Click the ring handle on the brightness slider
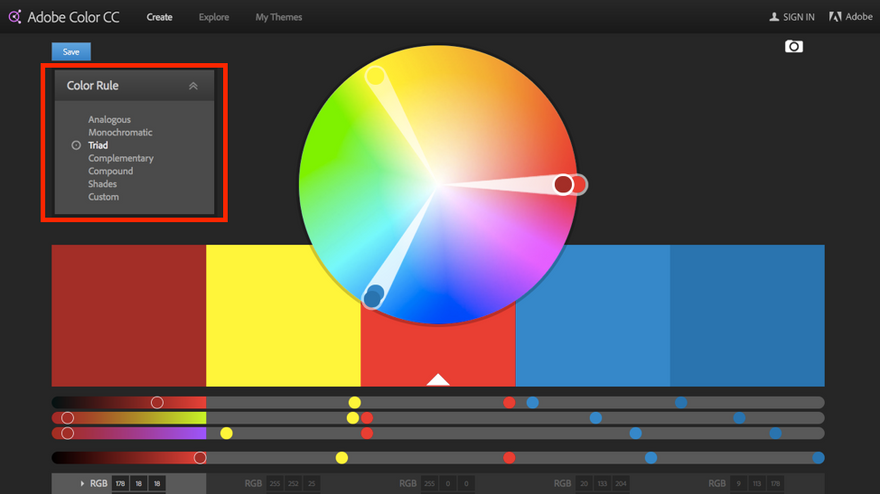The width and height of the screenshot is (880, 494). (200, 458)
